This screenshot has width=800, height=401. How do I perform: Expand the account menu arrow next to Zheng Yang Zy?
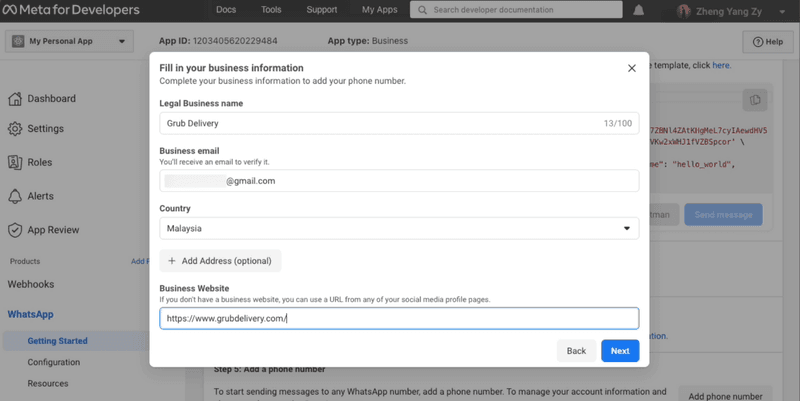point(782,12)
